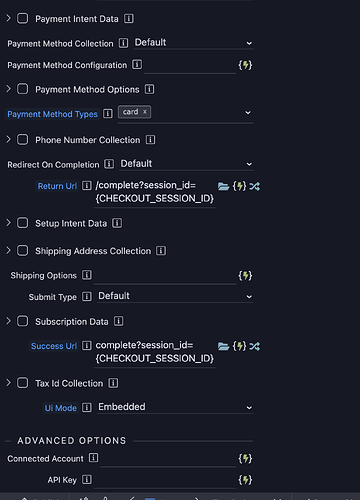Image resolution: width=360 pixels, height=500 pixels.
Task: Open the info icon next to Ui Mode
Action: (x=87, y=407)
